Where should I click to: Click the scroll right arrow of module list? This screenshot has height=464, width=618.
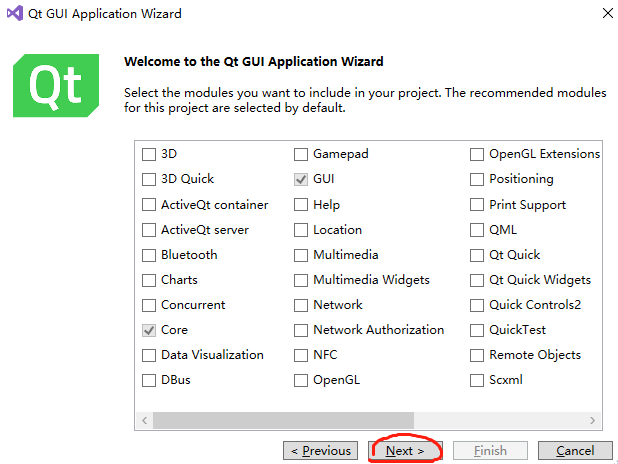pyautogui.click(x=592, y=420)
